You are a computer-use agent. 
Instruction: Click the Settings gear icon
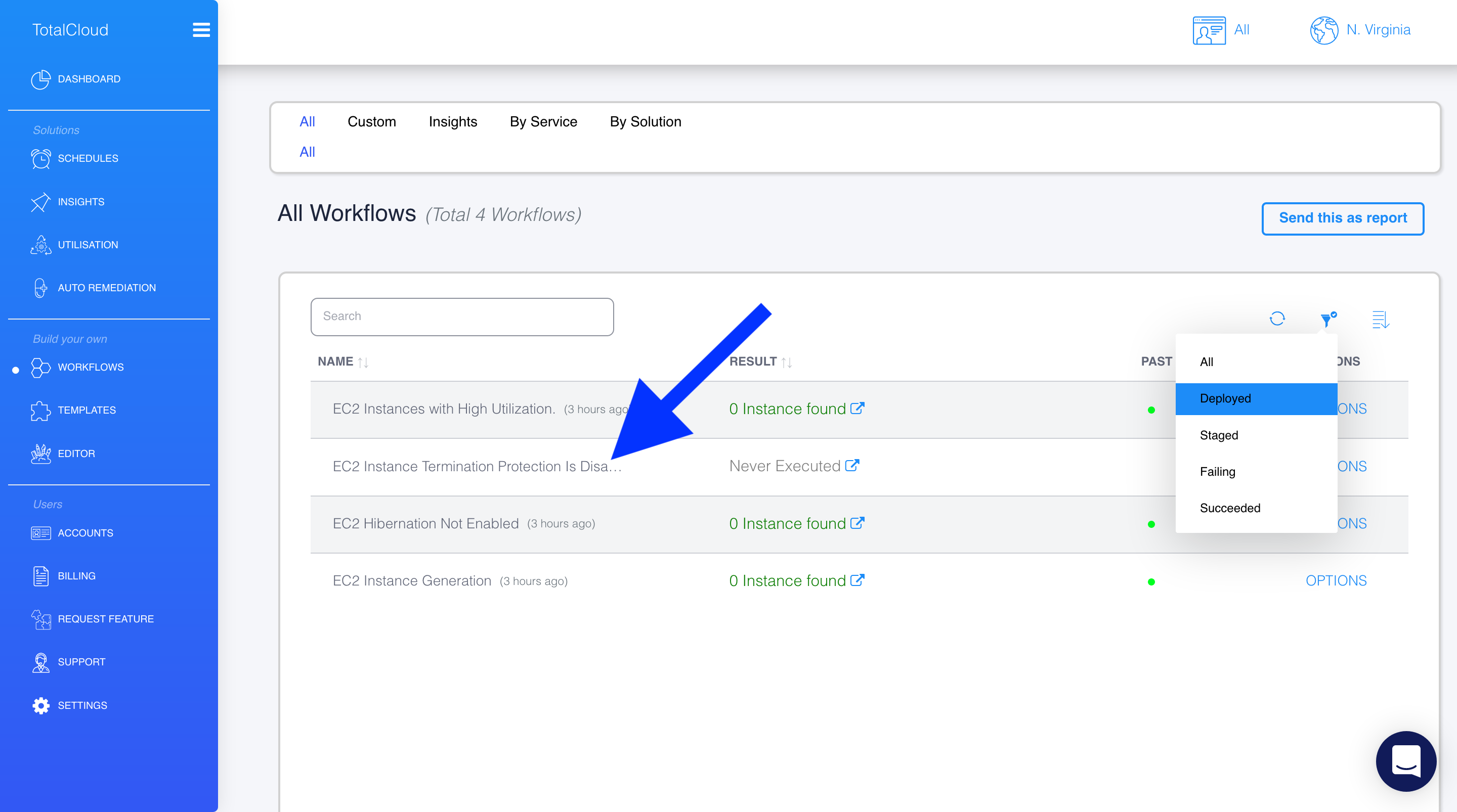[x=40, y=706]
